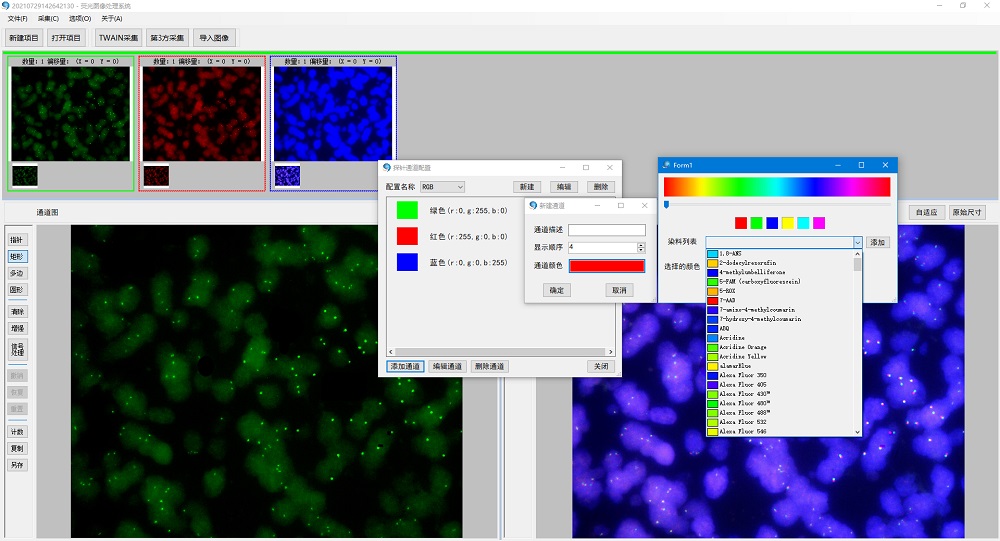This screenshot has width=1000, height=541.
Task: Click the 导入图像 import image button
Action: pos(214,38)
